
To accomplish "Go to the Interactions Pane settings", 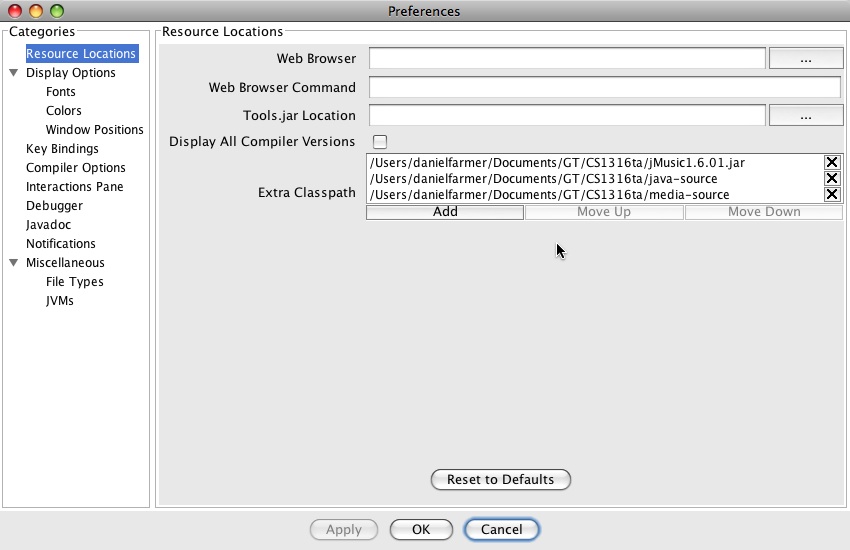I will point(74,187).
